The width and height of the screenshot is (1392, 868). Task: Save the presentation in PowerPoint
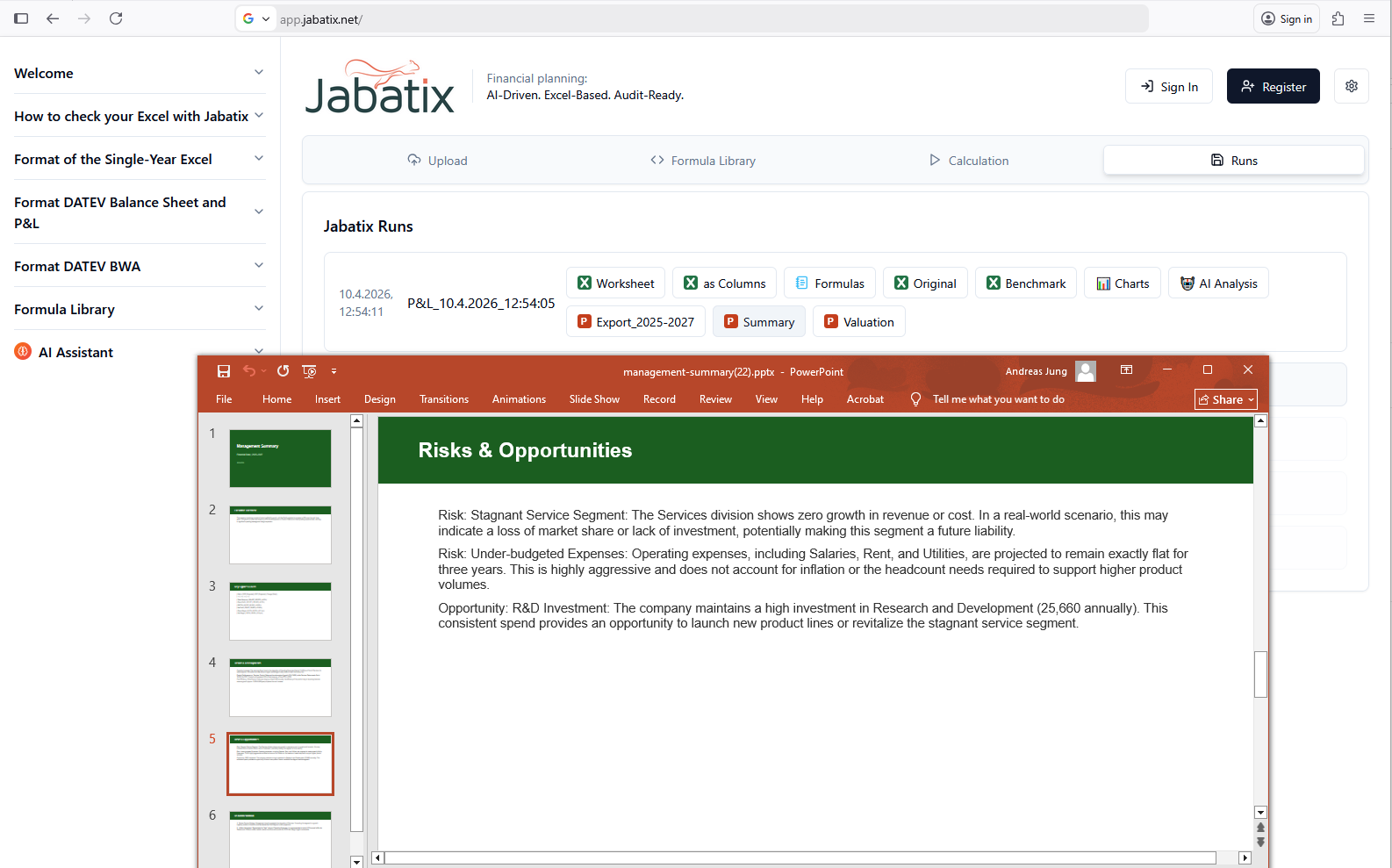[224, 371]
